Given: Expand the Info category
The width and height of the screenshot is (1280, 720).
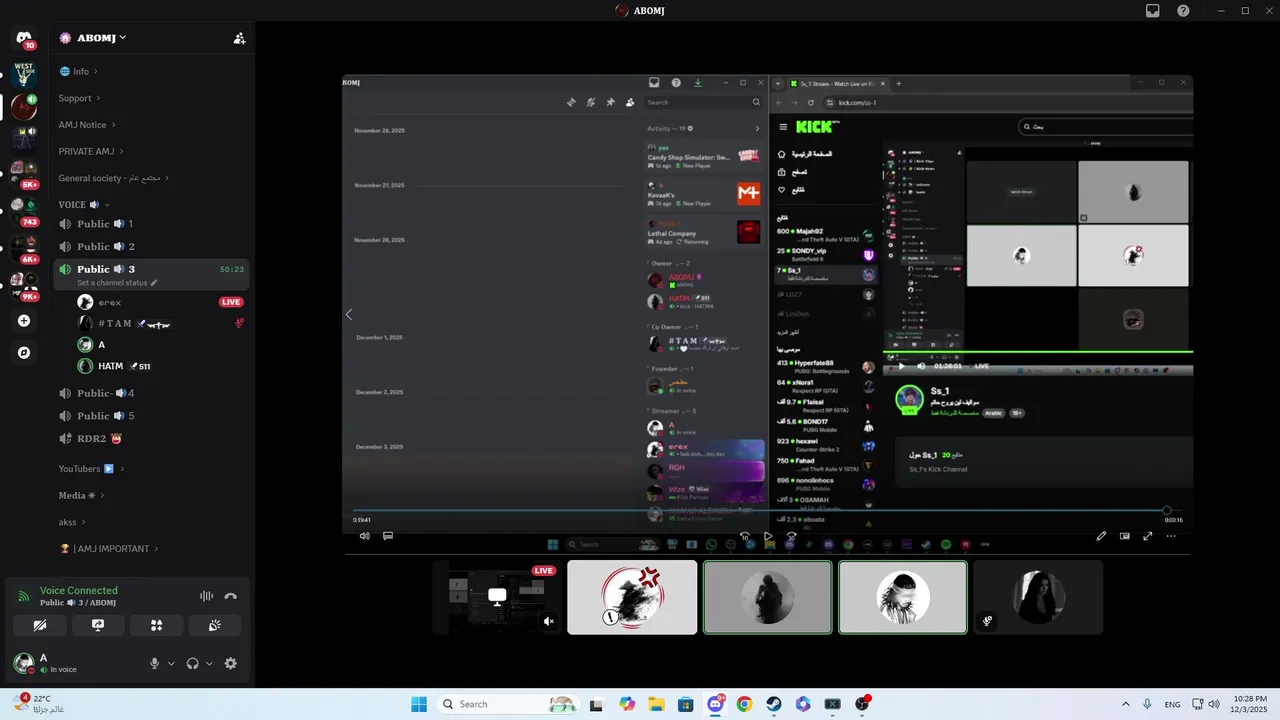Looking at the screenshot, I should point(78,72).
